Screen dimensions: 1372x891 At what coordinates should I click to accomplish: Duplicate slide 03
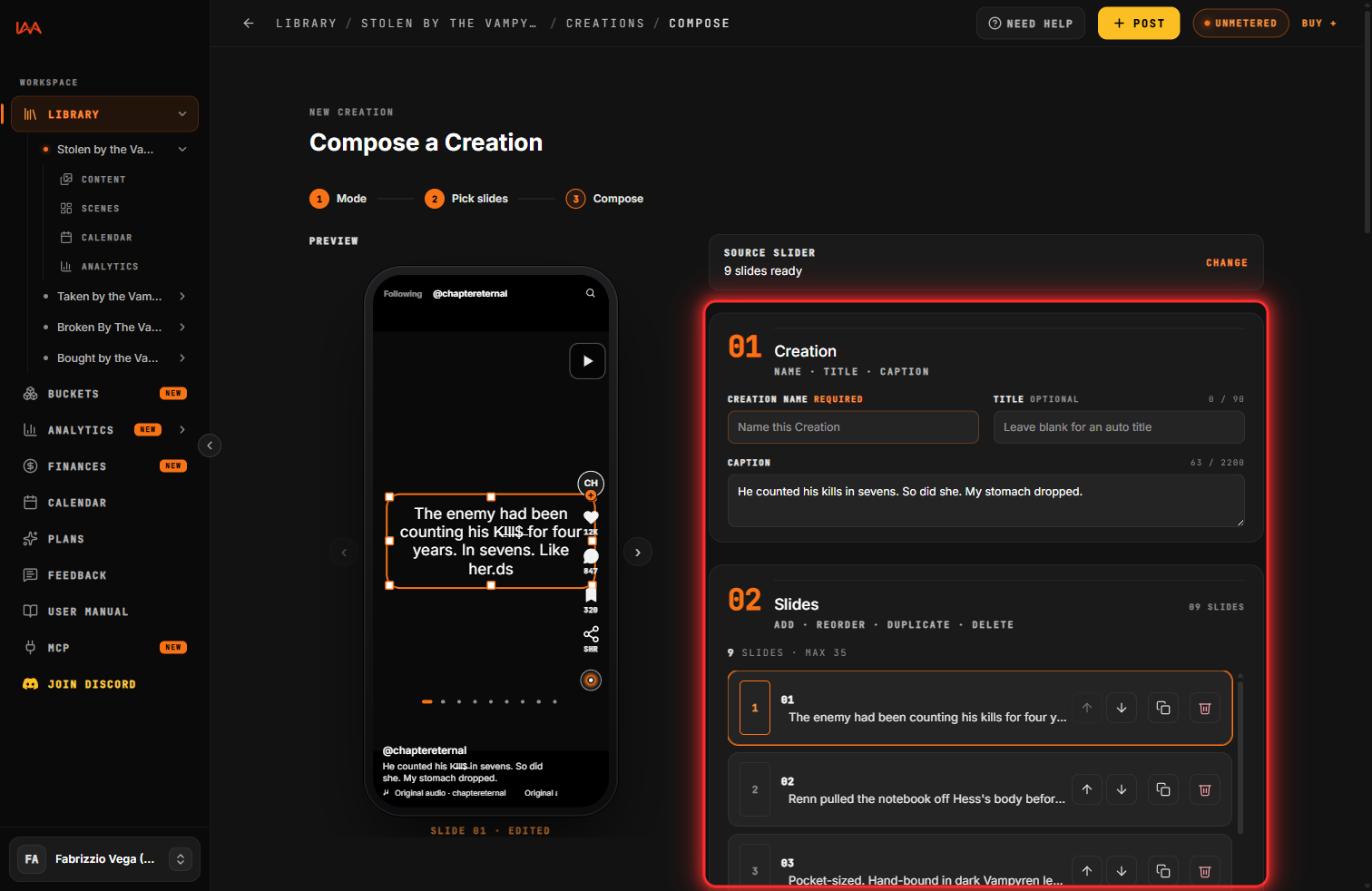[x=1163, y=871]
